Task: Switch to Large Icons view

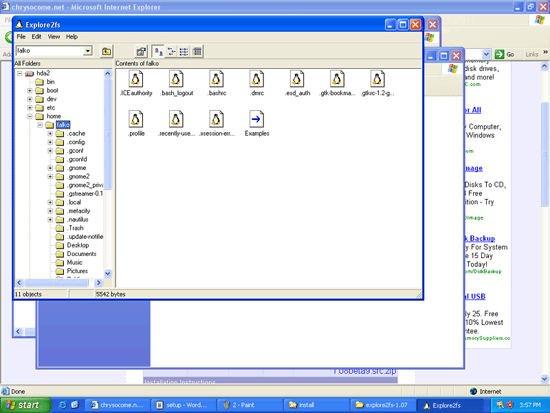Action: [x=159, y=52]
